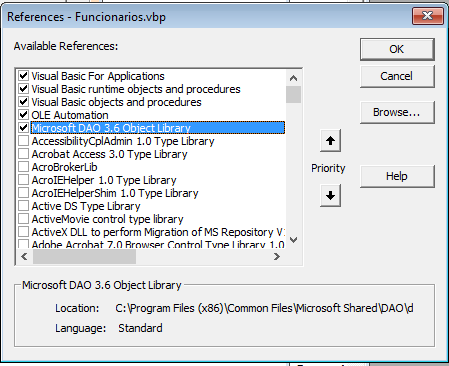Uncheck Visual Basic runtime objects and procedures
The height and width of the screenshot is (366, 449).
[23, 89]
